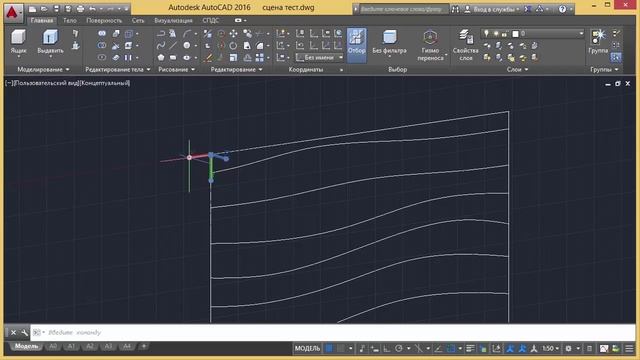Open the A4 layout tab

pyautogui.click(x=127, y=347)
